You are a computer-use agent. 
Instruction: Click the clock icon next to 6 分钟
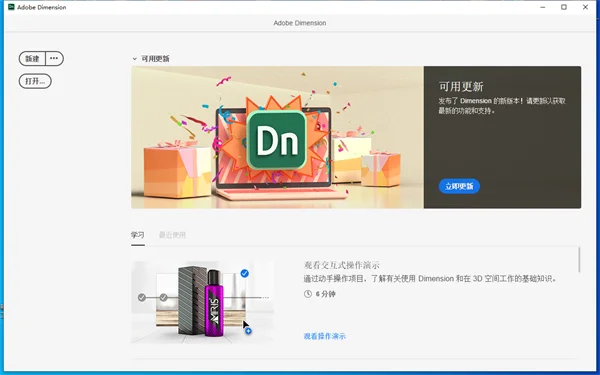[308, 294]
